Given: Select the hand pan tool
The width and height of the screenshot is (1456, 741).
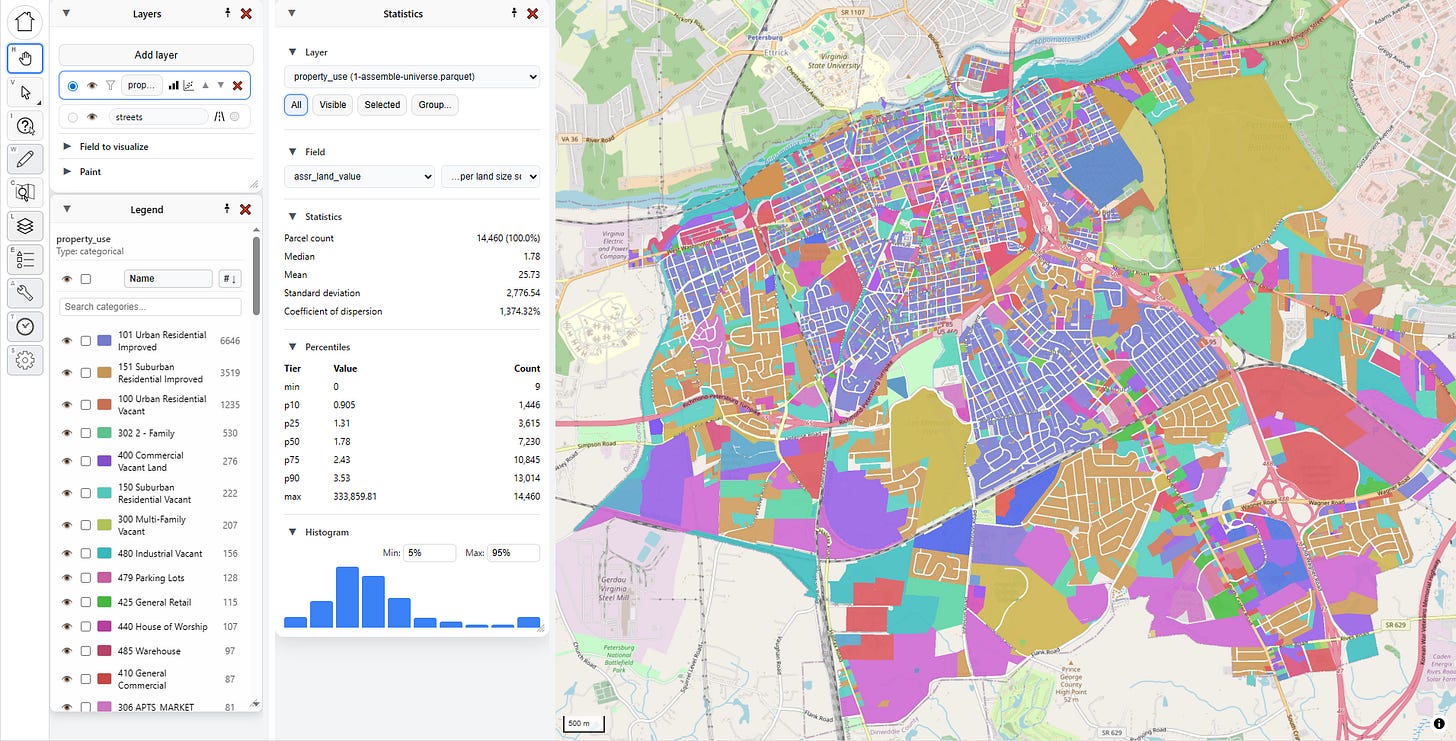Looking at the screenshot, I should (25, 58).
